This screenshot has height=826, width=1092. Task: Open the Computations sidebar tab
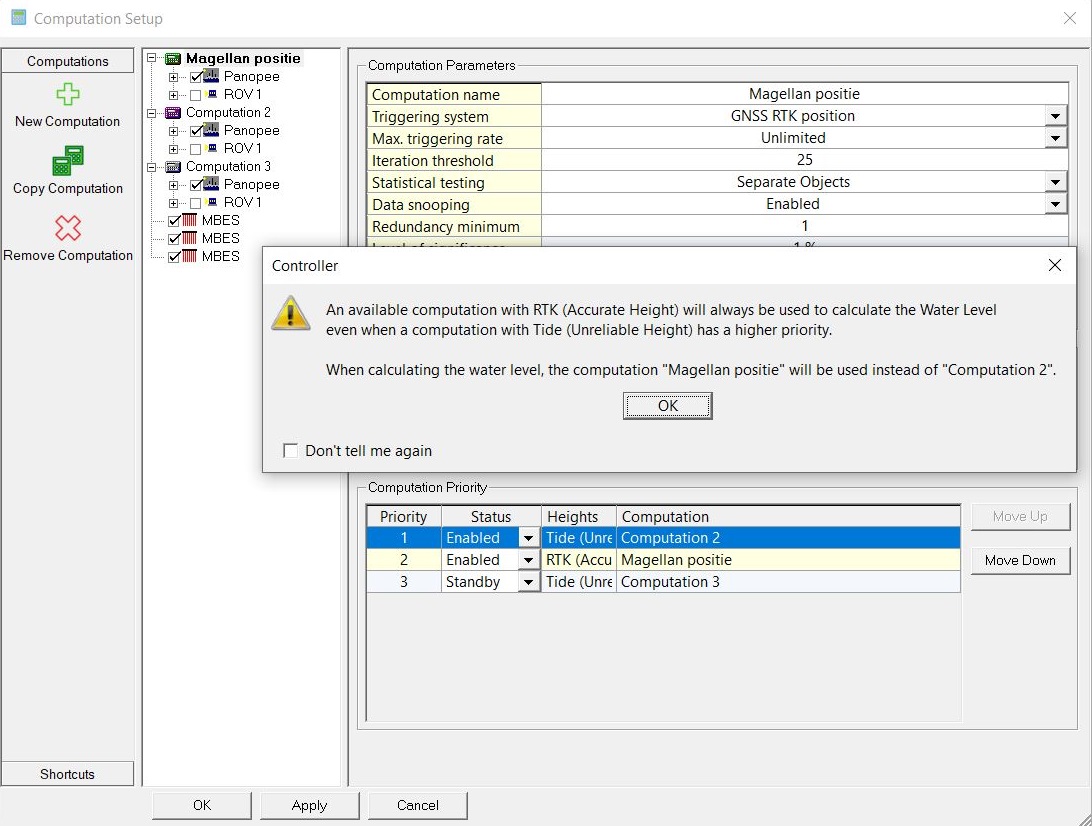(x=68, y=61)
